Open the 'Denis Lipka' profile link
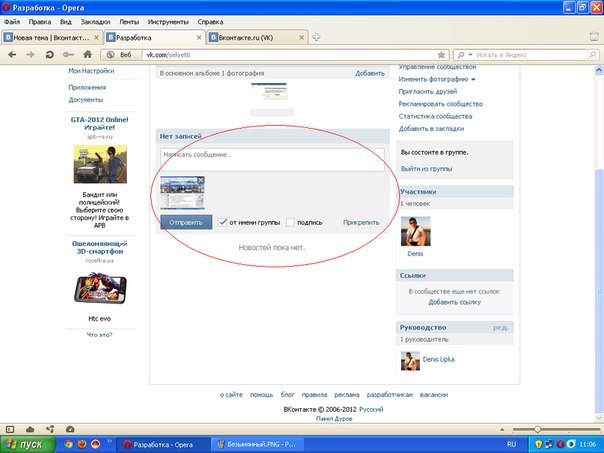 click(438, 359)
